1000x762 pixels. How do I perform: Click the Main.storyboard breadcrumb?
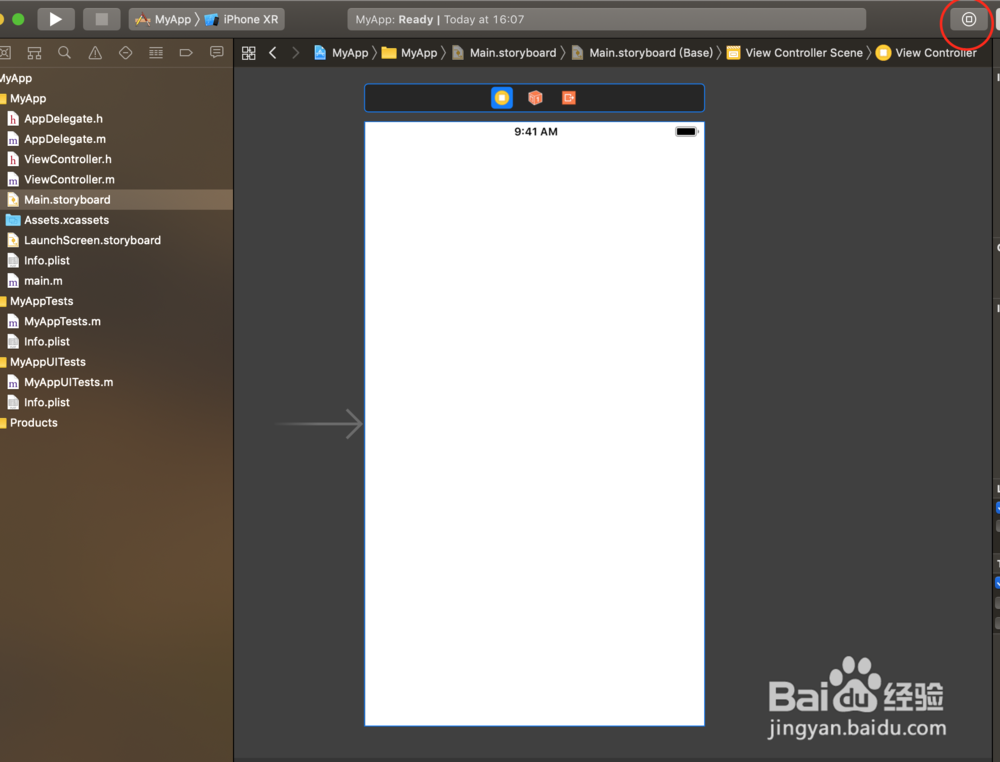[504, 53]
